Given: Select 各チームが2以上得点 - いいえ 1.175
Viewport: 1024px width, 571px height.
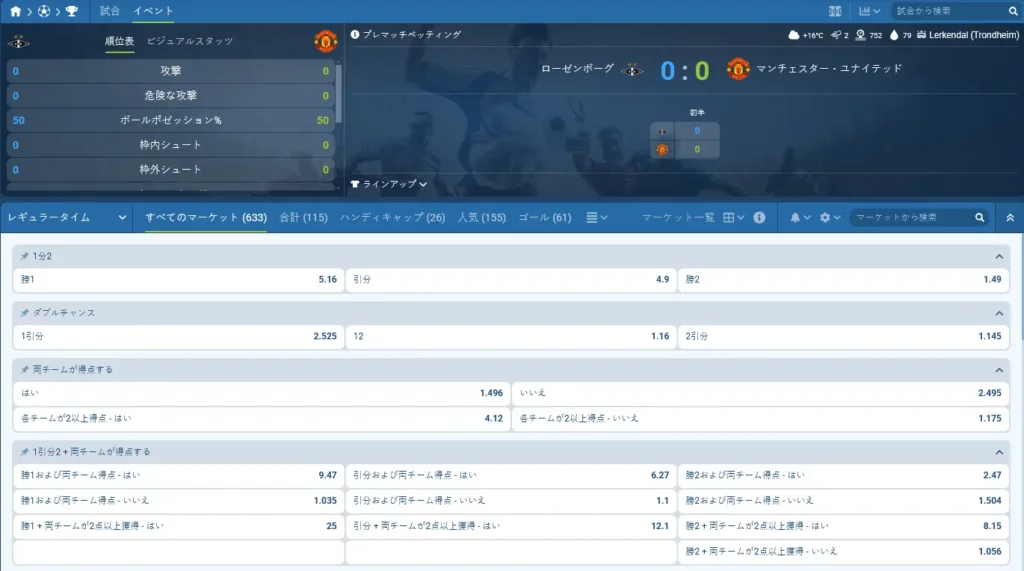Looking at the screenshot, I should pos(761,419).
